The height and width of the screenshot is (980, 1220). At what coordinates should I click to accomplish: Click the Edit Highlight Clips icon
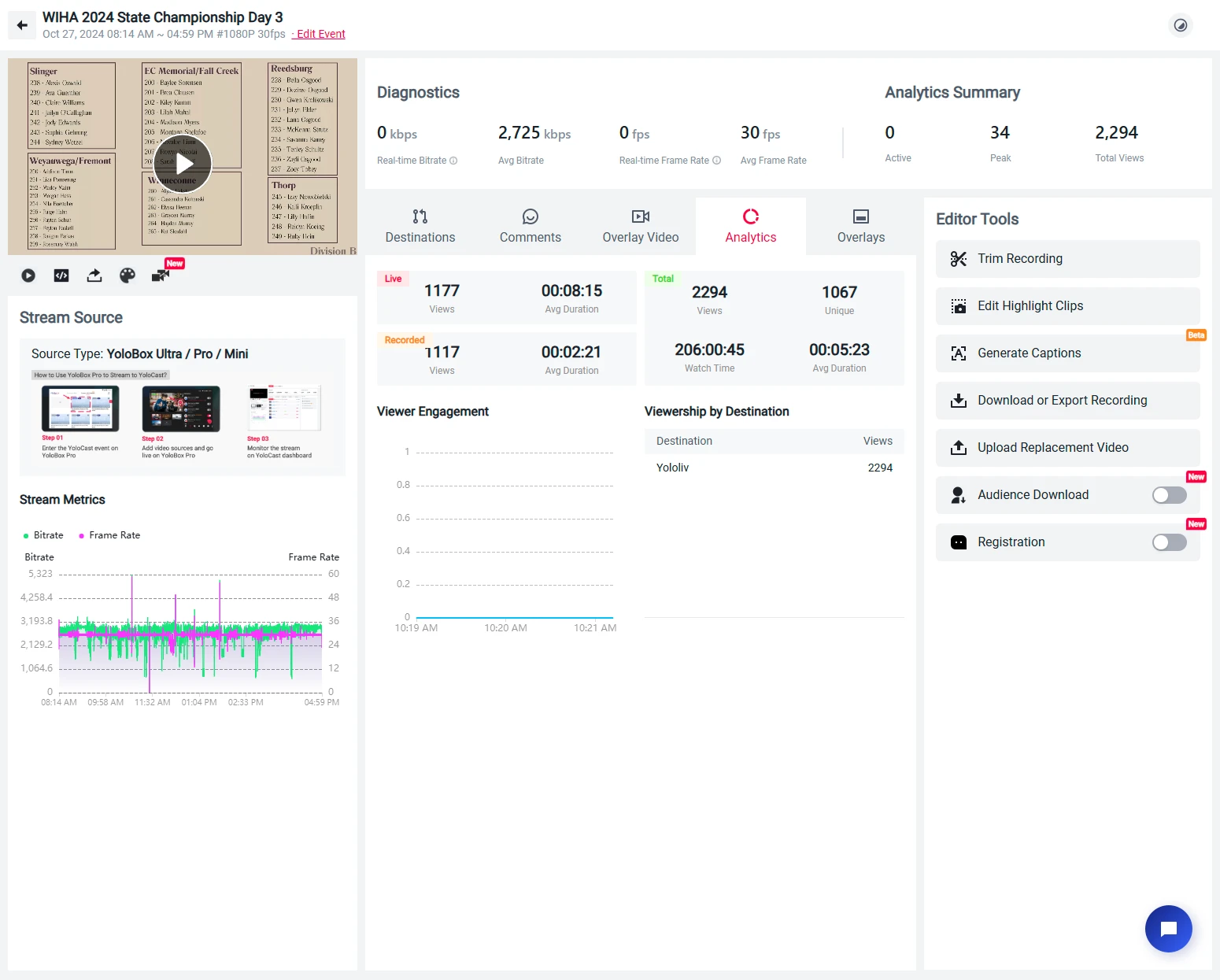[x=959, y=306]
